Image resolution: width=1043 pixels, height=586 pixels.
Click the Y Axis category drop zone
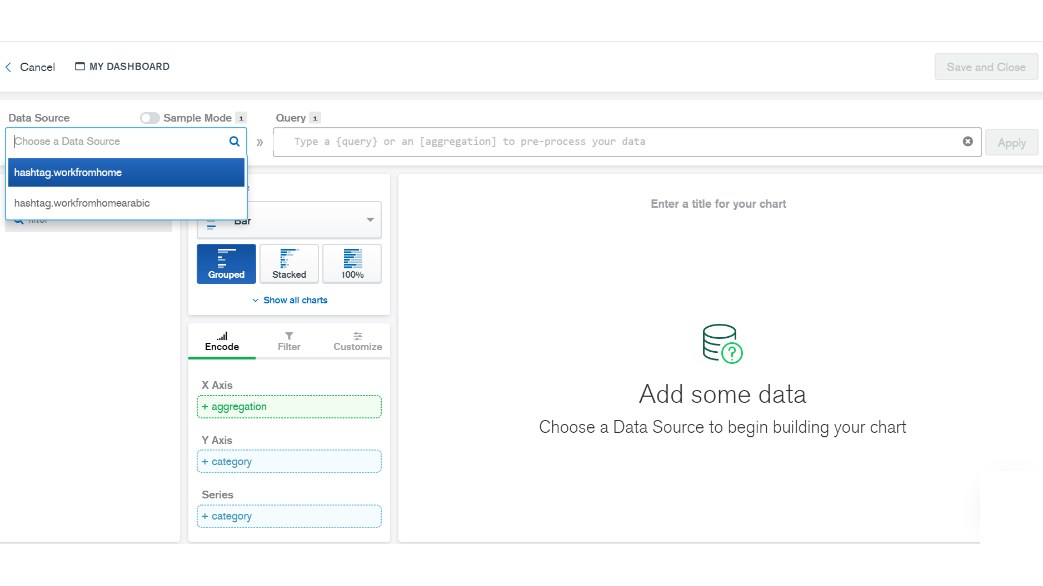click(x=289, y=462)
